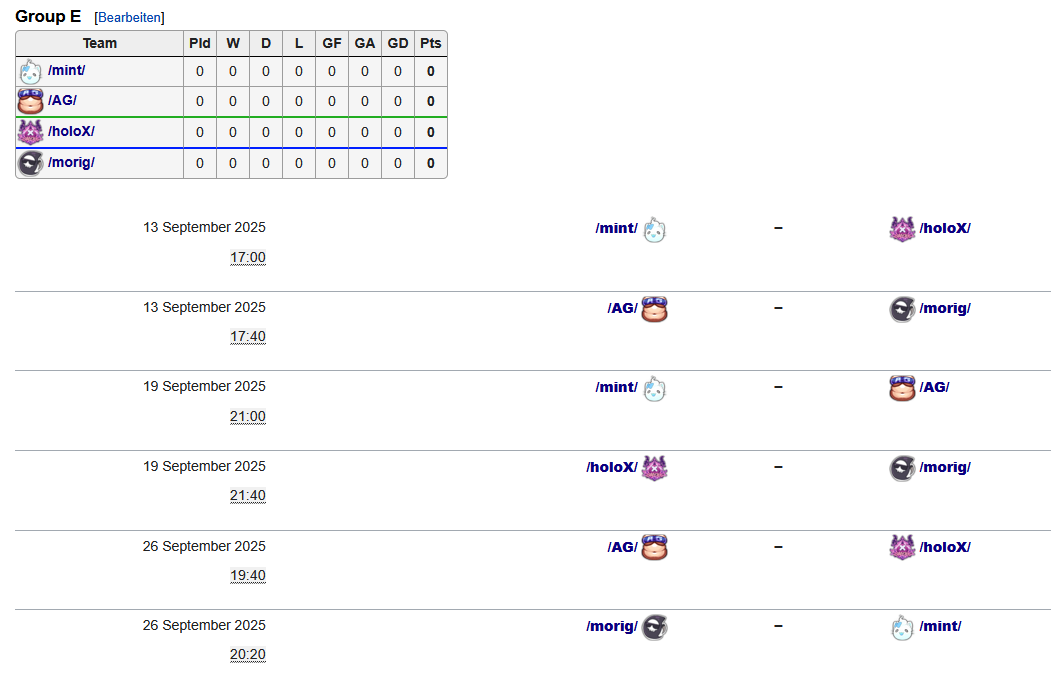Click /holoX/ logo in 21:40 match row
The height and width of the screenshot is (677, 1051).
[654, 468]
